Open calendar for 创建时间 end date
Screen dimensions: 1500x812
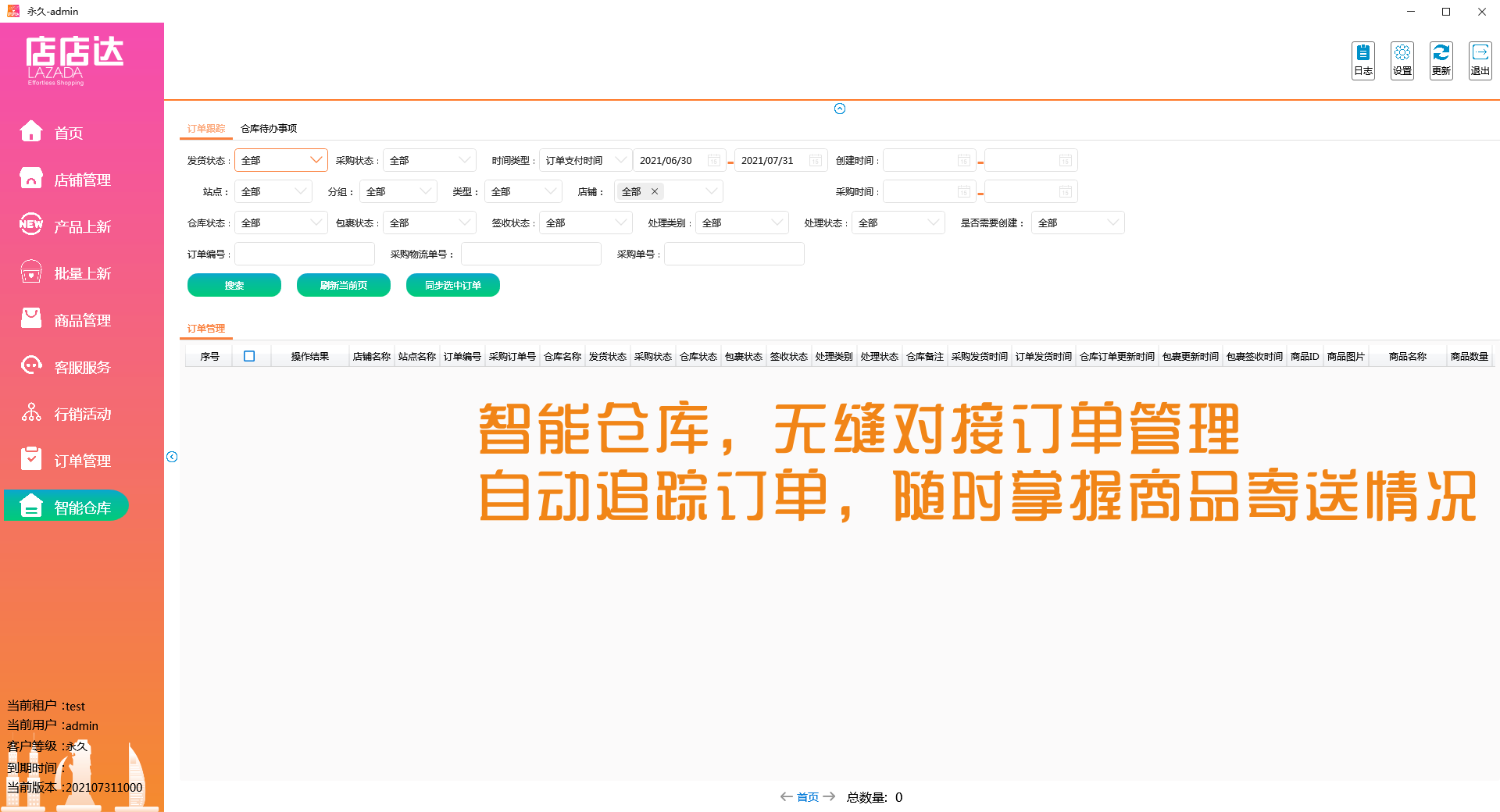click(1066, 160)
